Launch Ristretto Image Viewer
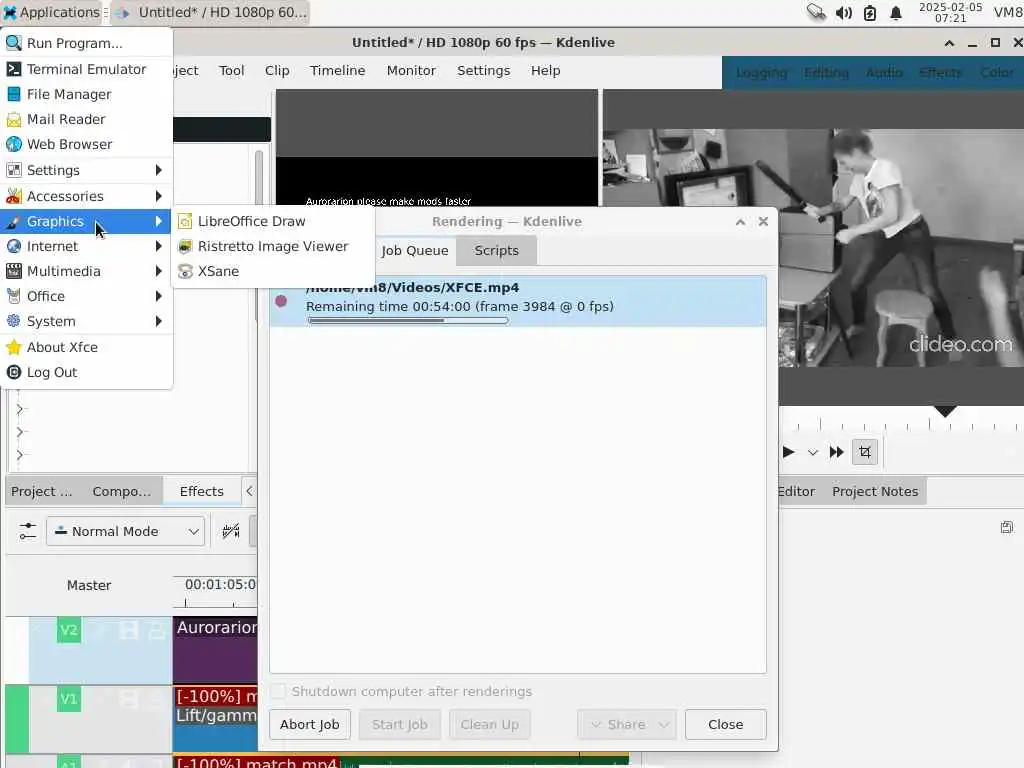1024x768 pixels. point(273,246)
